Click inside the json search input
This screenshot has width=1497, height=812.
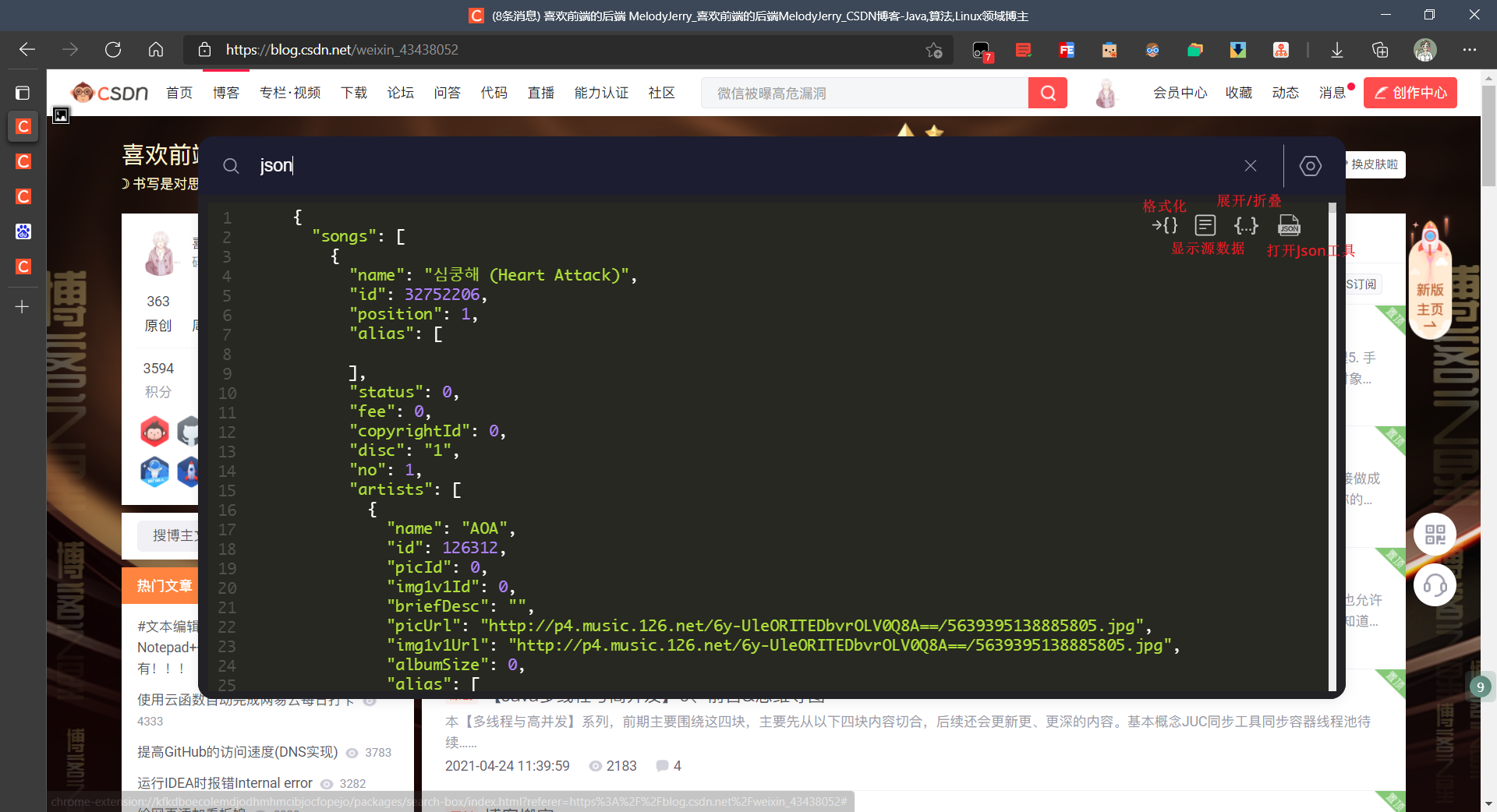click(741, 165)
